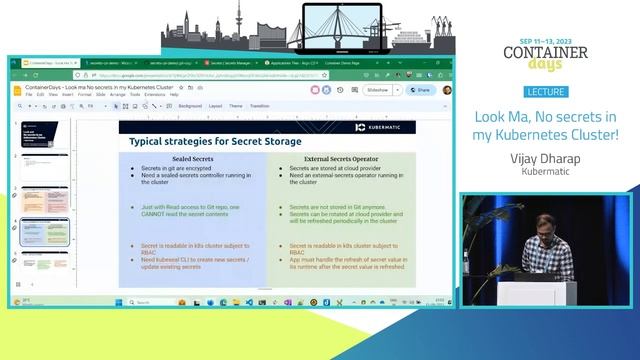This screenshot has height=360, width=640.
Task: Start the Slideshow
Action: pos(378,90)
